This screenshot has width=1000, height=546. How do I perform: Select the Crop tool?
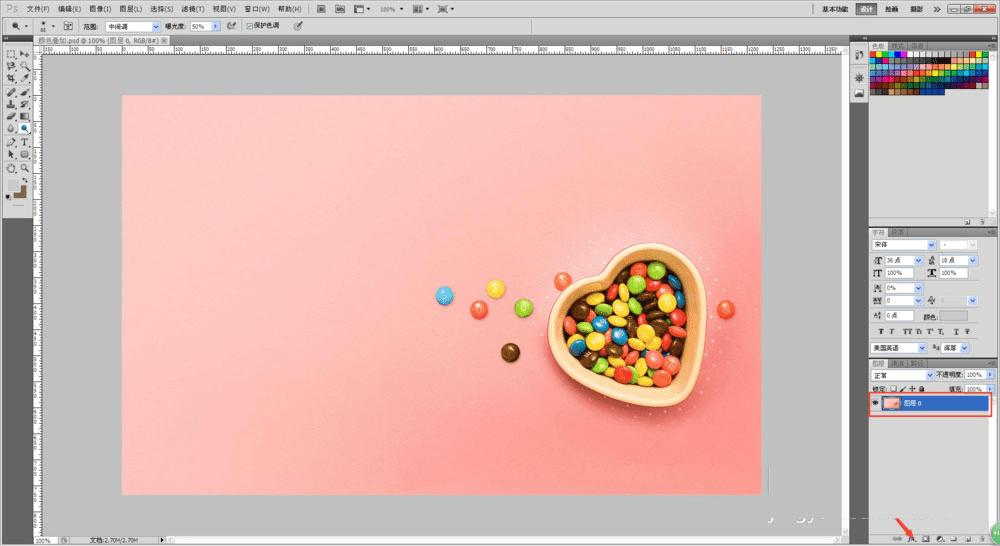coord(11,78)
